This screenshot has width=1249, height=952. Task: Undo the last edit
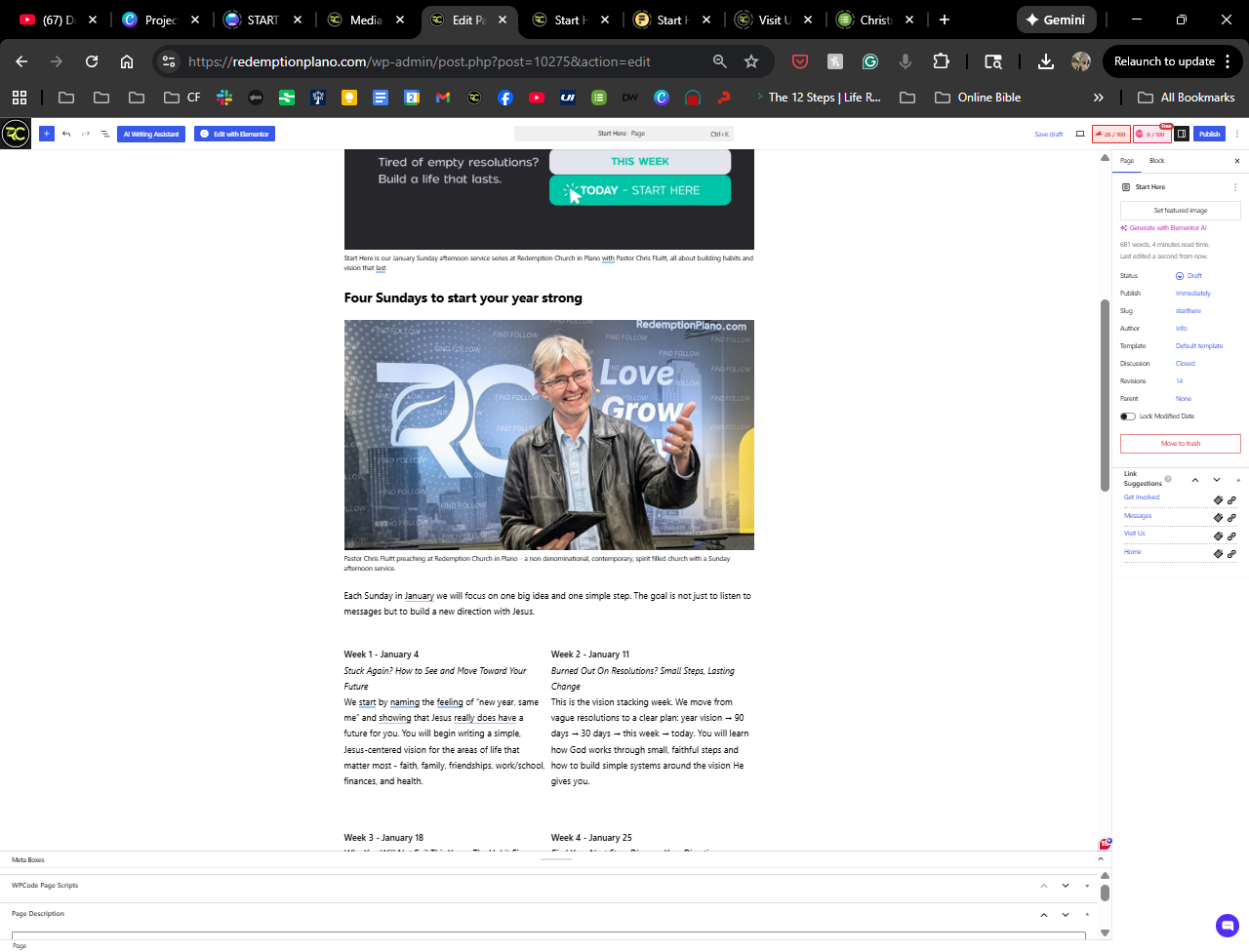tap(66, 134)
